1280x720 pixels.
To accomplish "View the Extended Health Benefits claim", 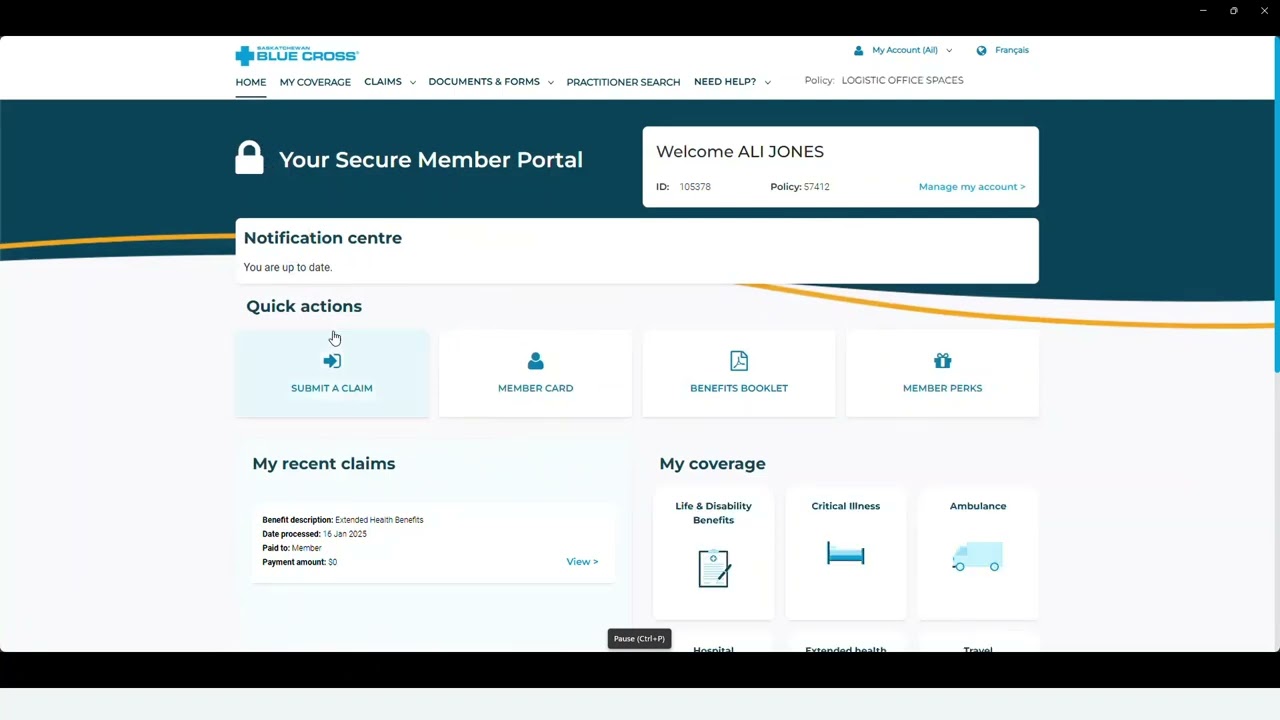I will pos(582,562).
